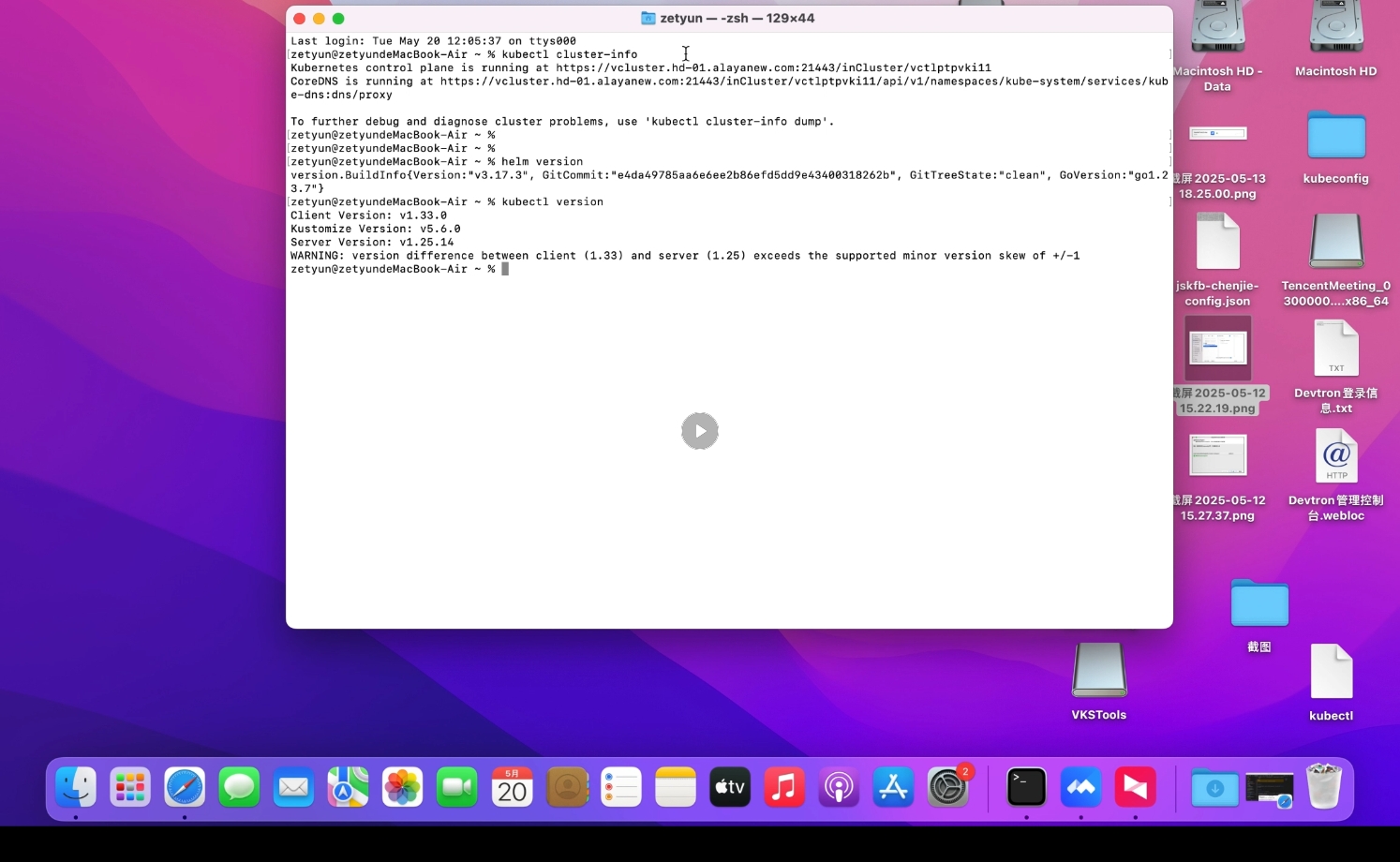Select the kubectl file on desktop
Viewport: 1400px width, 862px height.
[x=1331, y=672]
